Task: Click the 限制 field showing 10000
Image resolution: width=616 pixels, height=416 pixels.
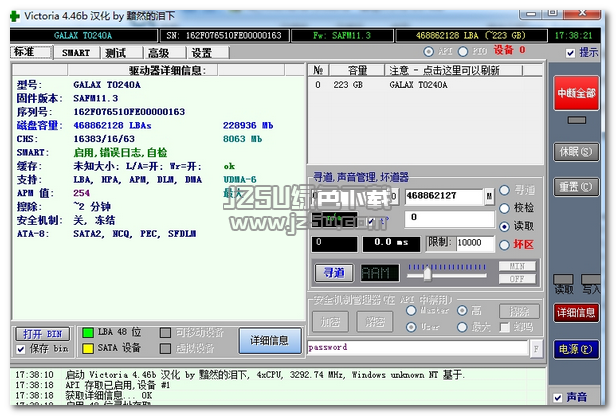Action: click(x=475, y=243)
